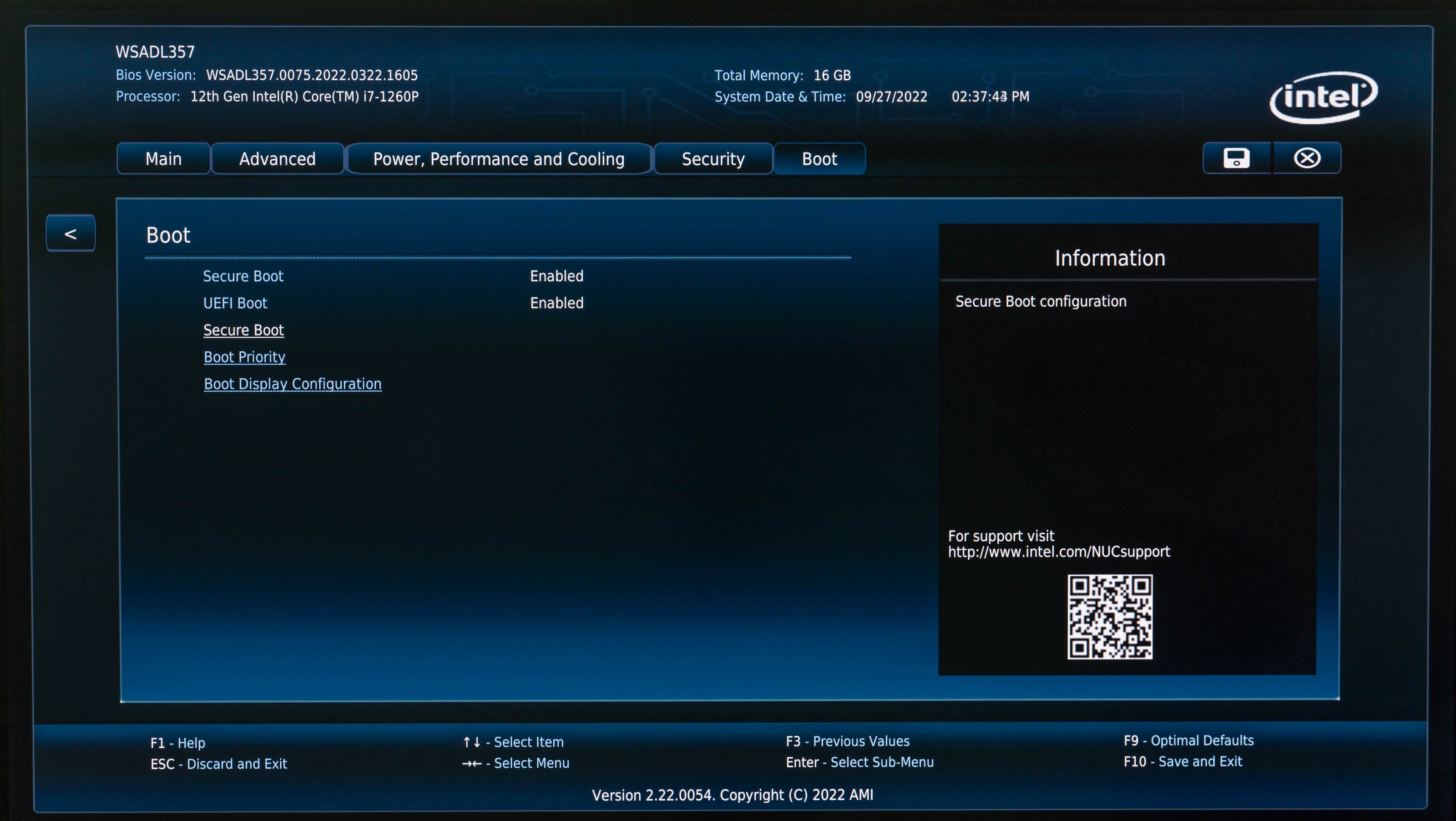Click the Intel logo

pyautogui.click(x=1323, y=97)
